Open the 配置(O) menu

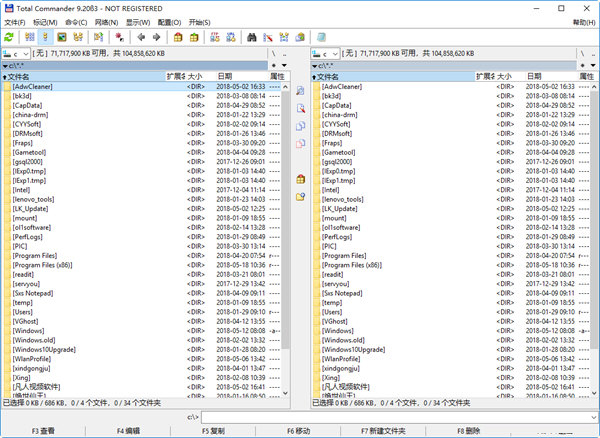pyautogui.click(x=170, y=21)
